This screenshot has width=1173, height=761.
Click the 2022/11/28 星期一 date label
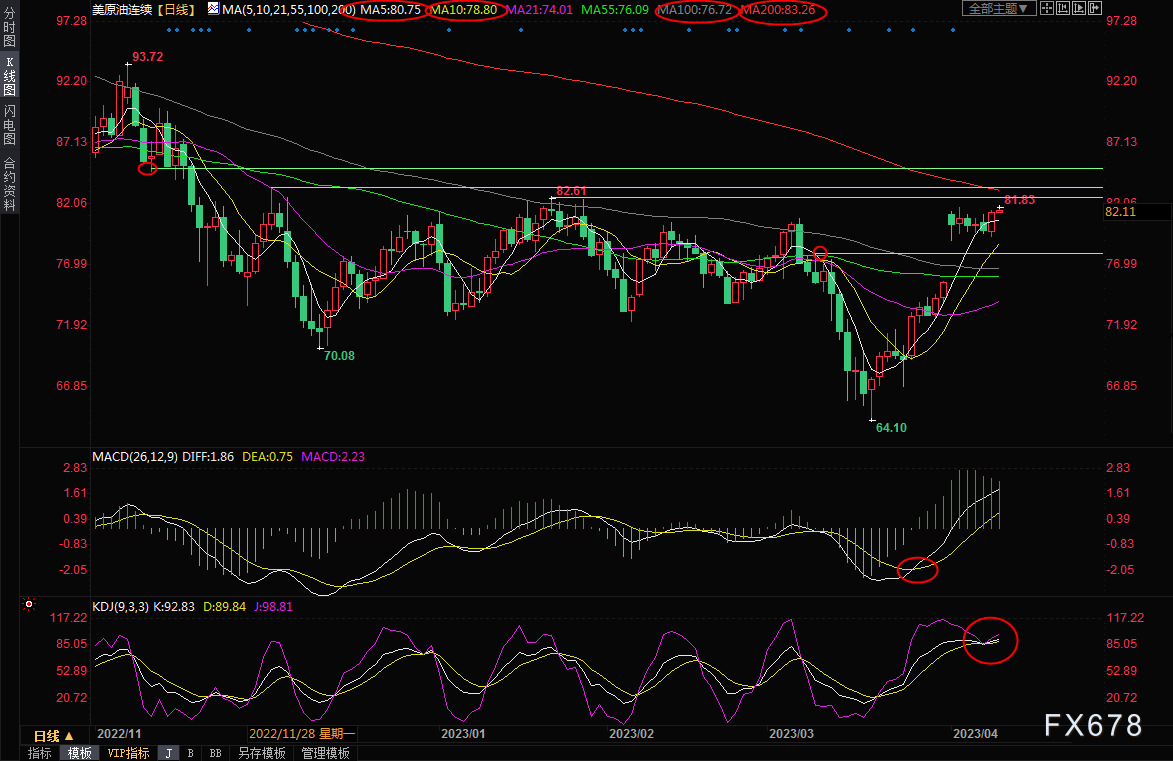[x=302, y=734]
